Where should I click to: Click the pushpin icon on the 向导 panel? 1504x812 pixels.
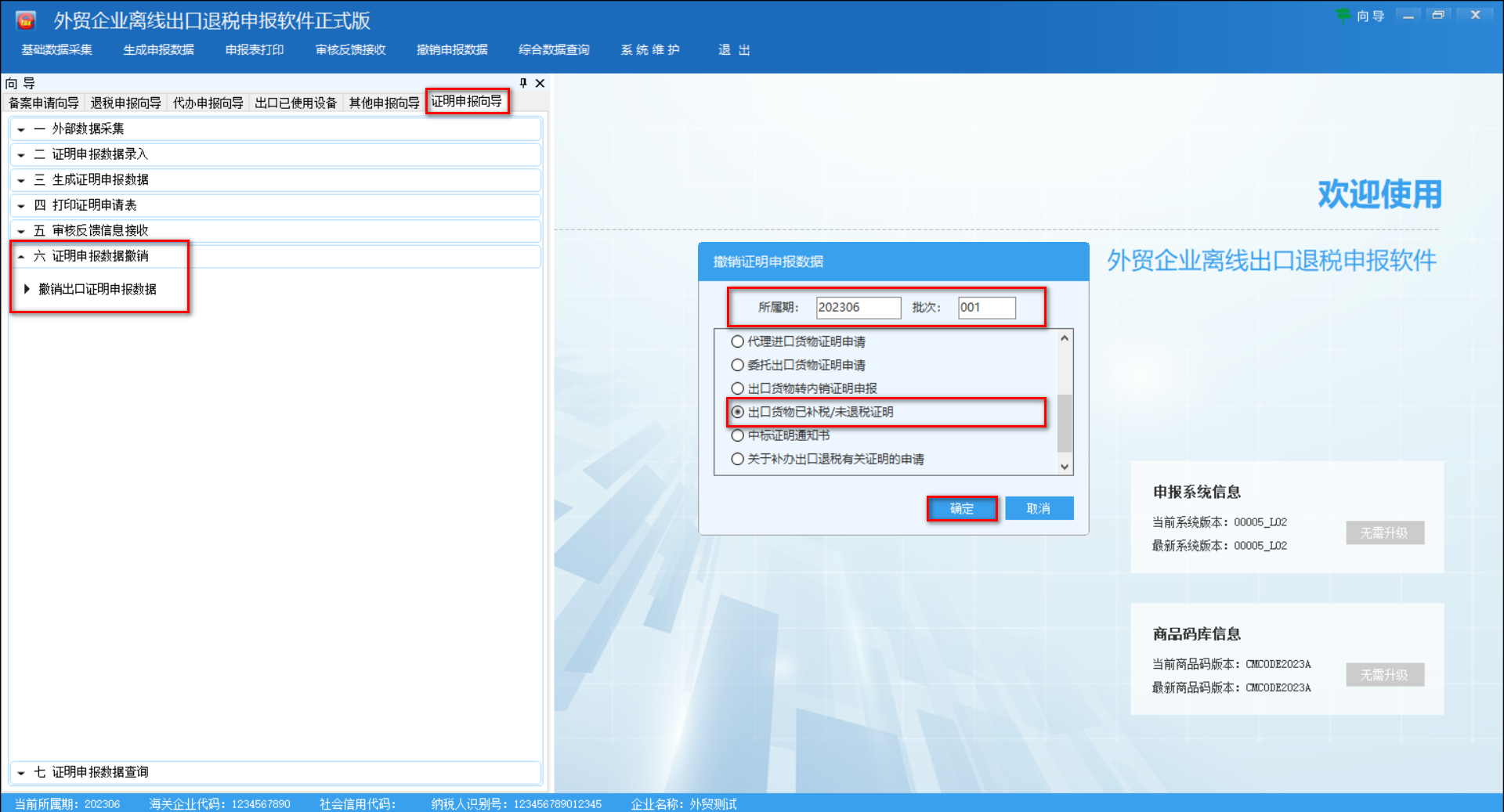[522, 83]
